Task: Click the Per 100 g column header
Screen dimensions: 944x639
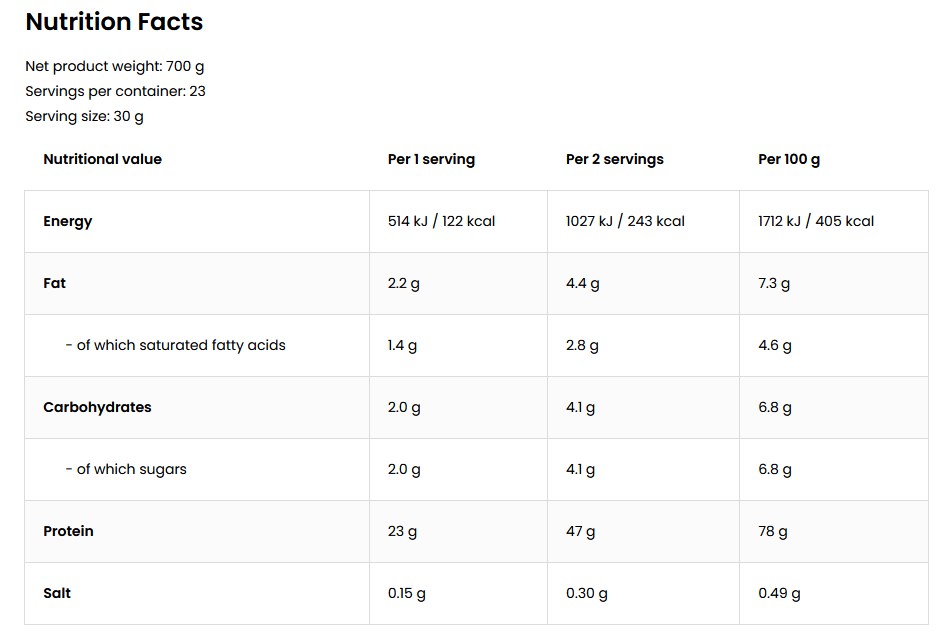Action: coord(789,160)
